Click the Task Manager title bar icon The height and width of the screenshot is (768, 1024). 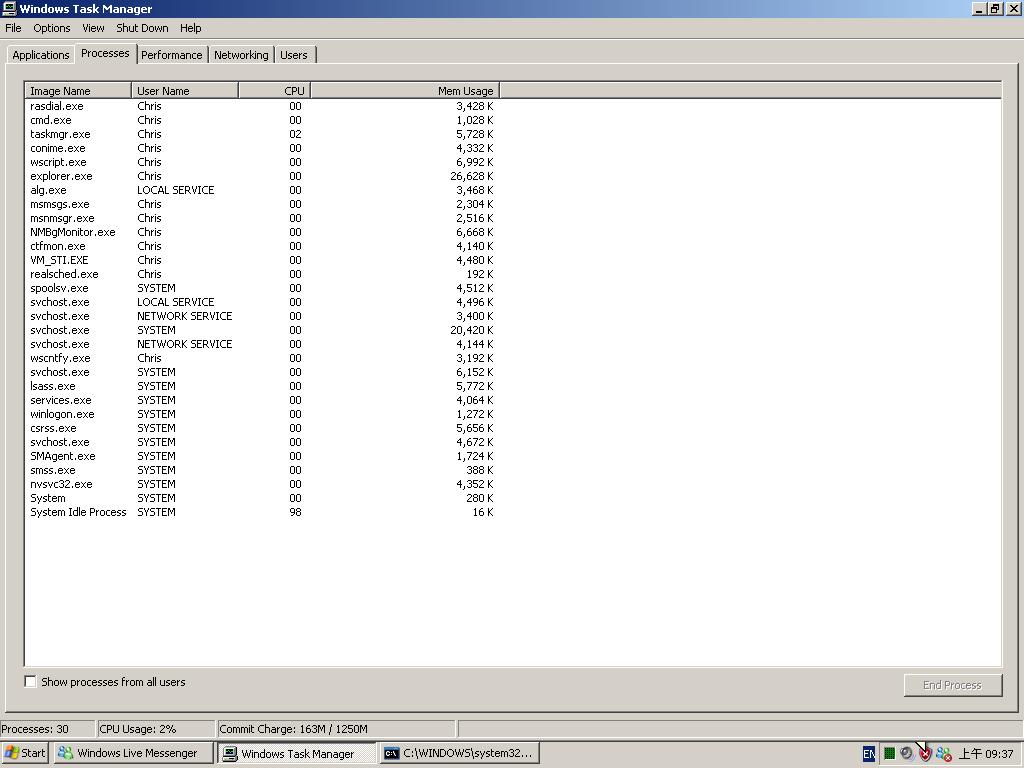(9, 9)
